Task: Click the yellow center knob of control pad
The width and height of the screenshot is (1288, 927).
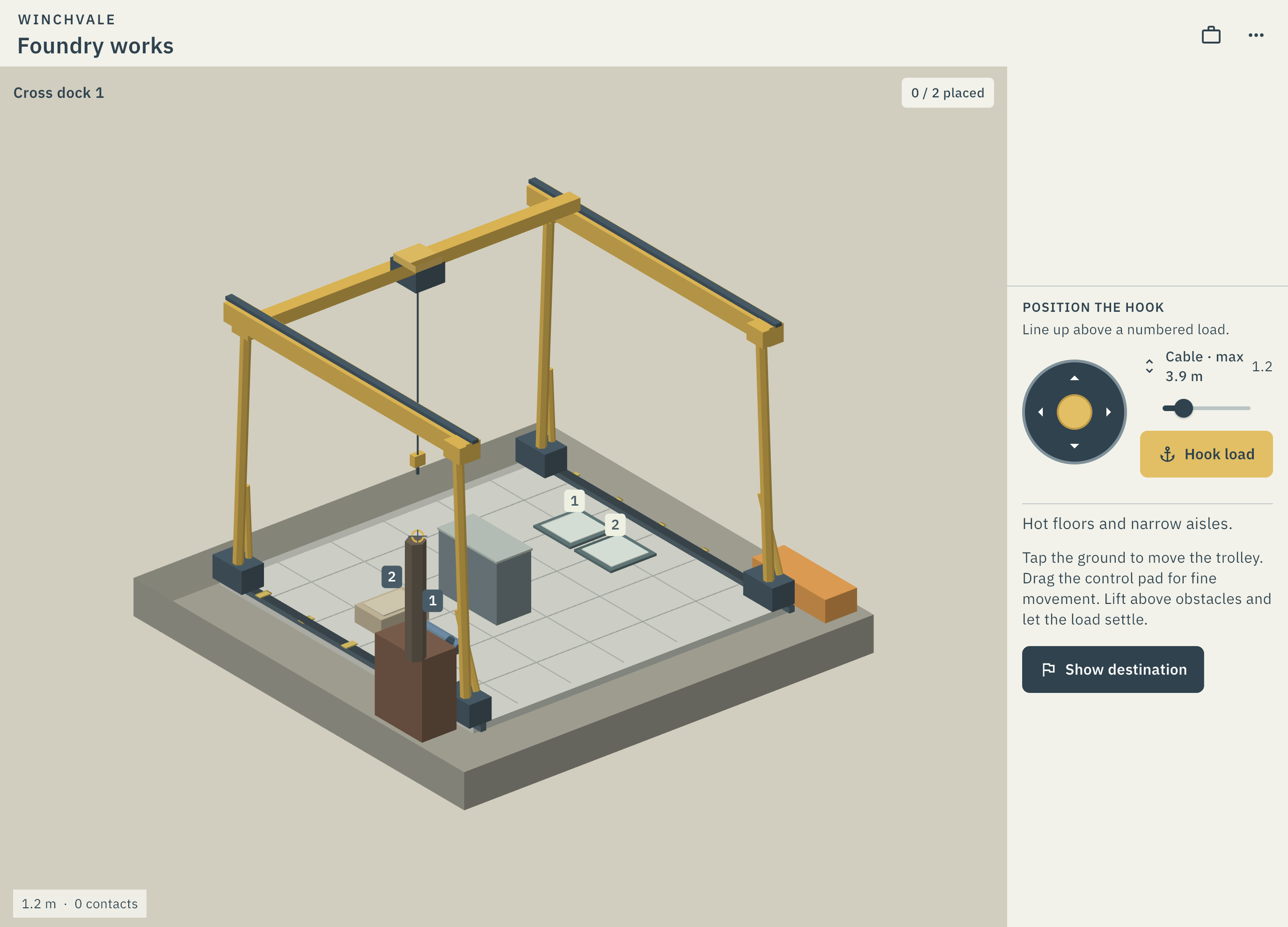Action: click(1074, 412)
